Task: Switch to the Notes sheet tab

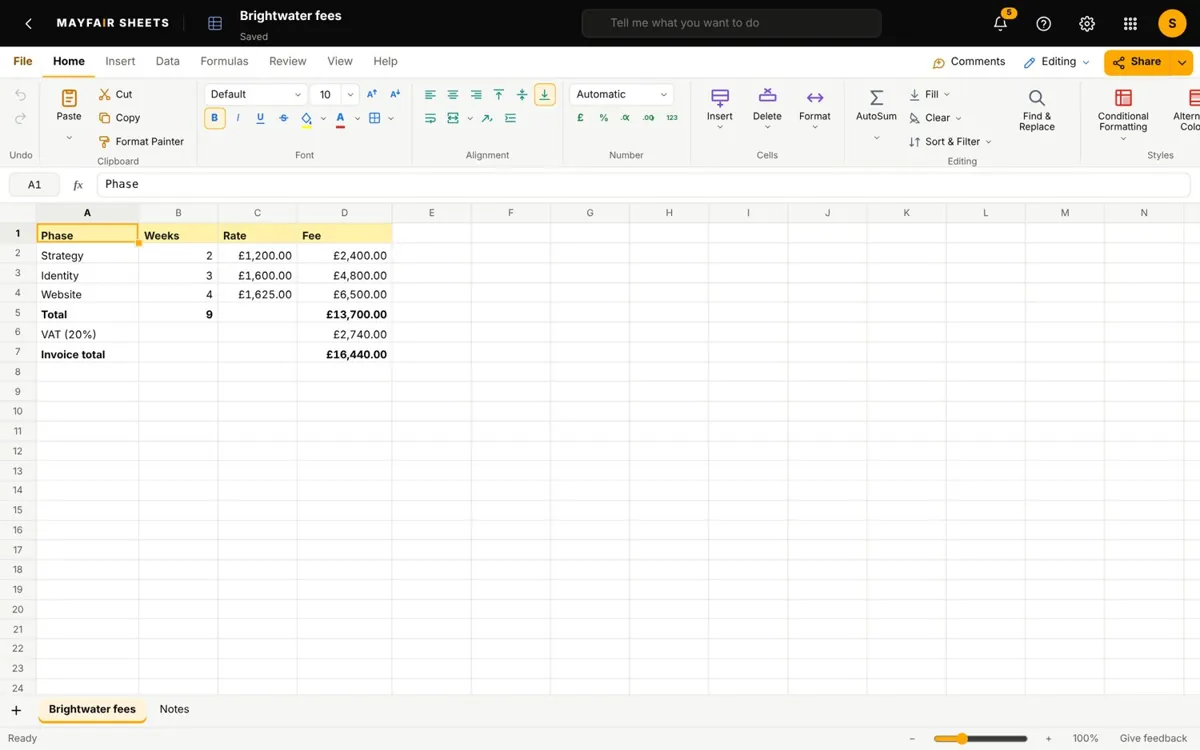Action: click(174, 709)
